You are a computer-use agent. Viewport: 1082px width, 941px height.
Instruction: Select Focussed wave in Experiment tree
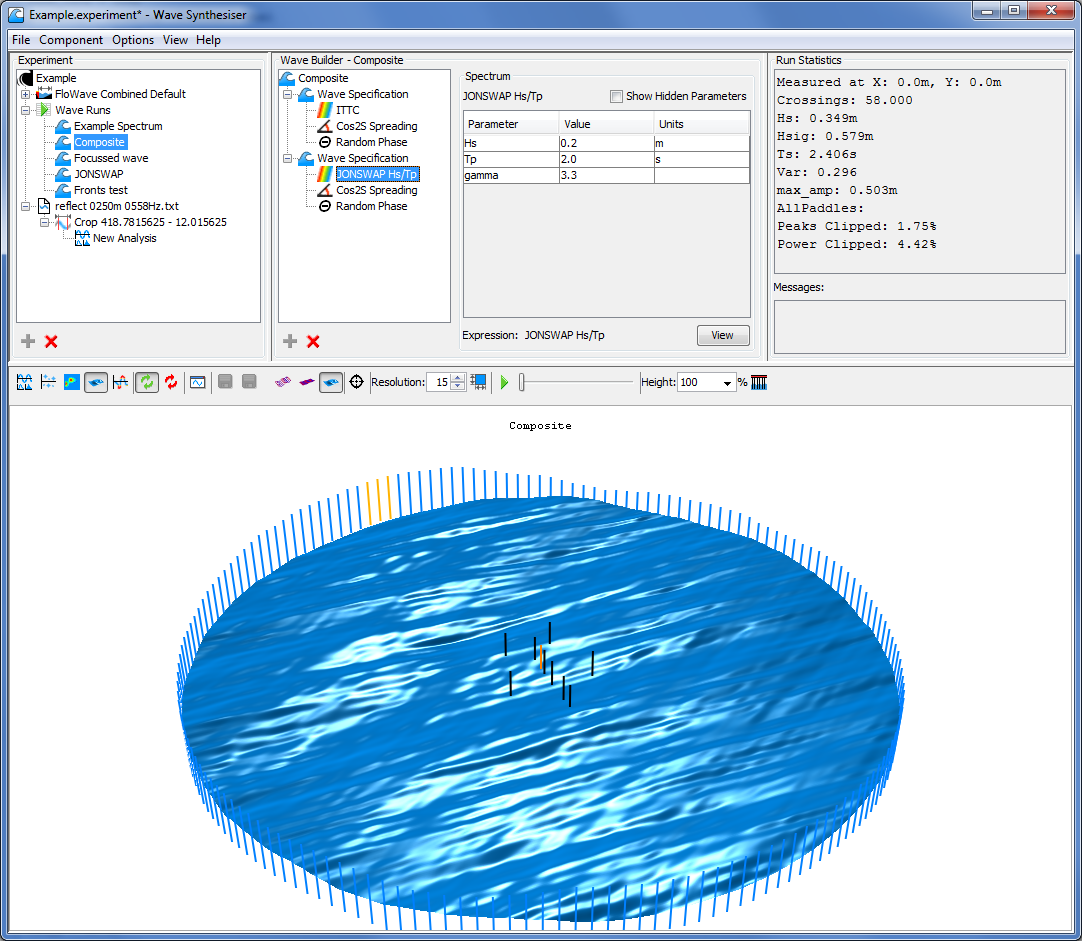(x=111, y=158)
